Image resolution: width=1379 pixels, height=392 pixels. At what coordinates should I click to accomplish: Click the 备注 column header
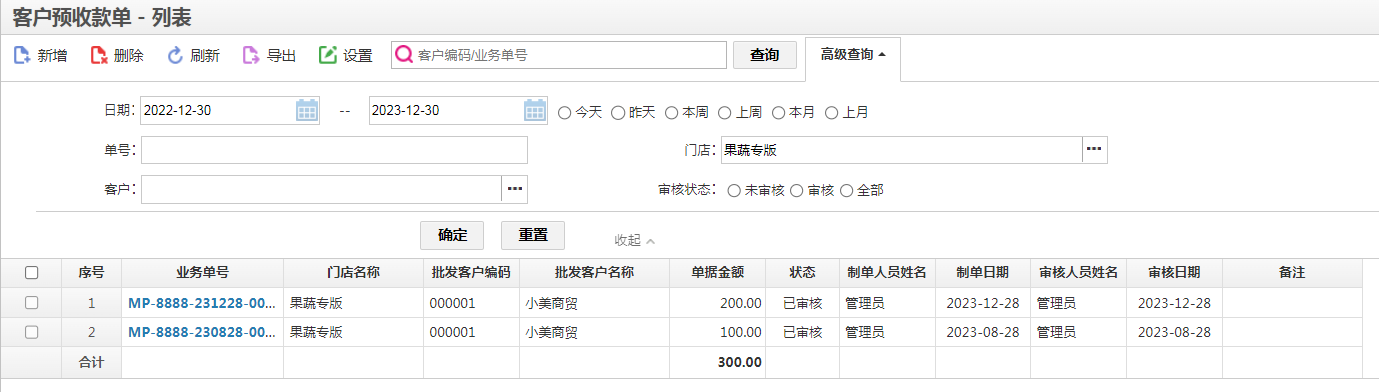tap(1293, 272)
